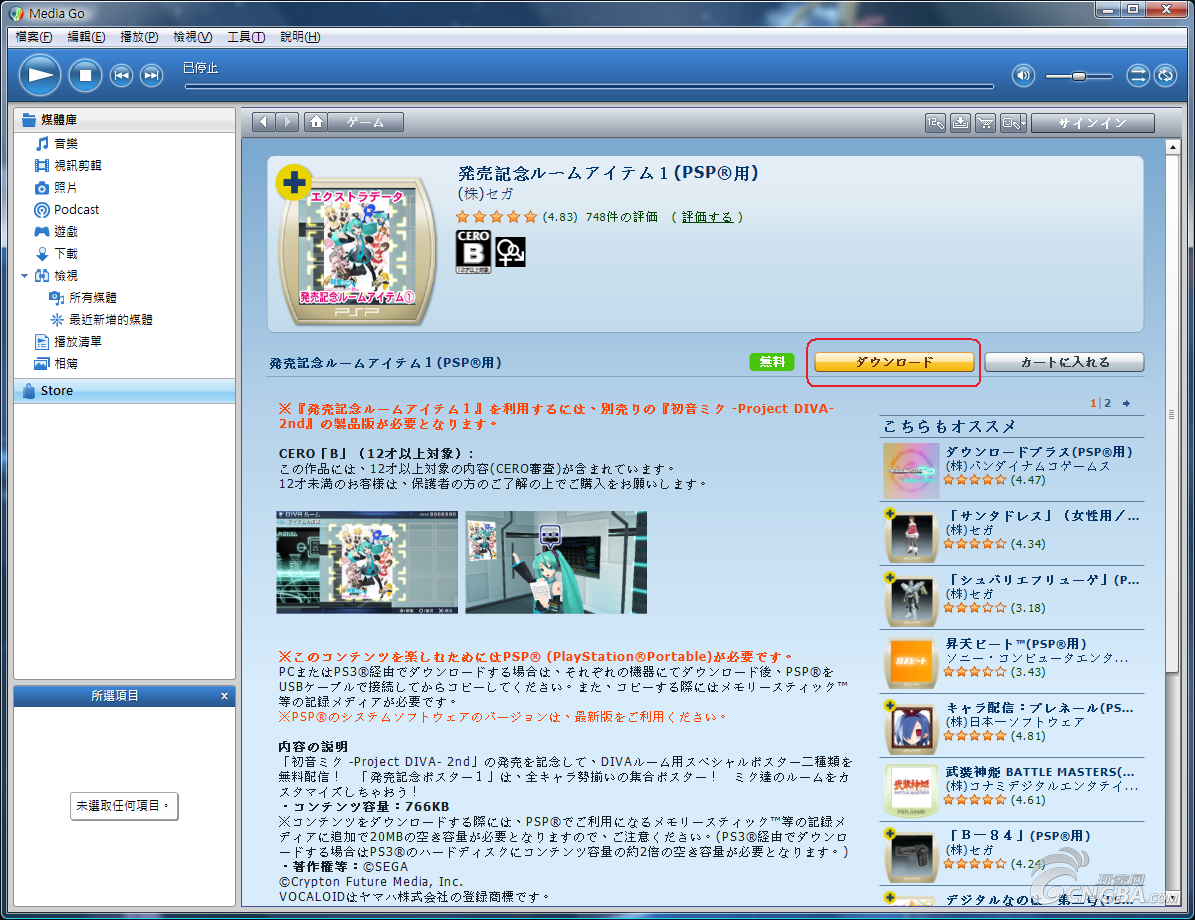Click the カートに入れる button
Screen dimensions: 1195x920
pyautogui.click(x=1064, y=362)
